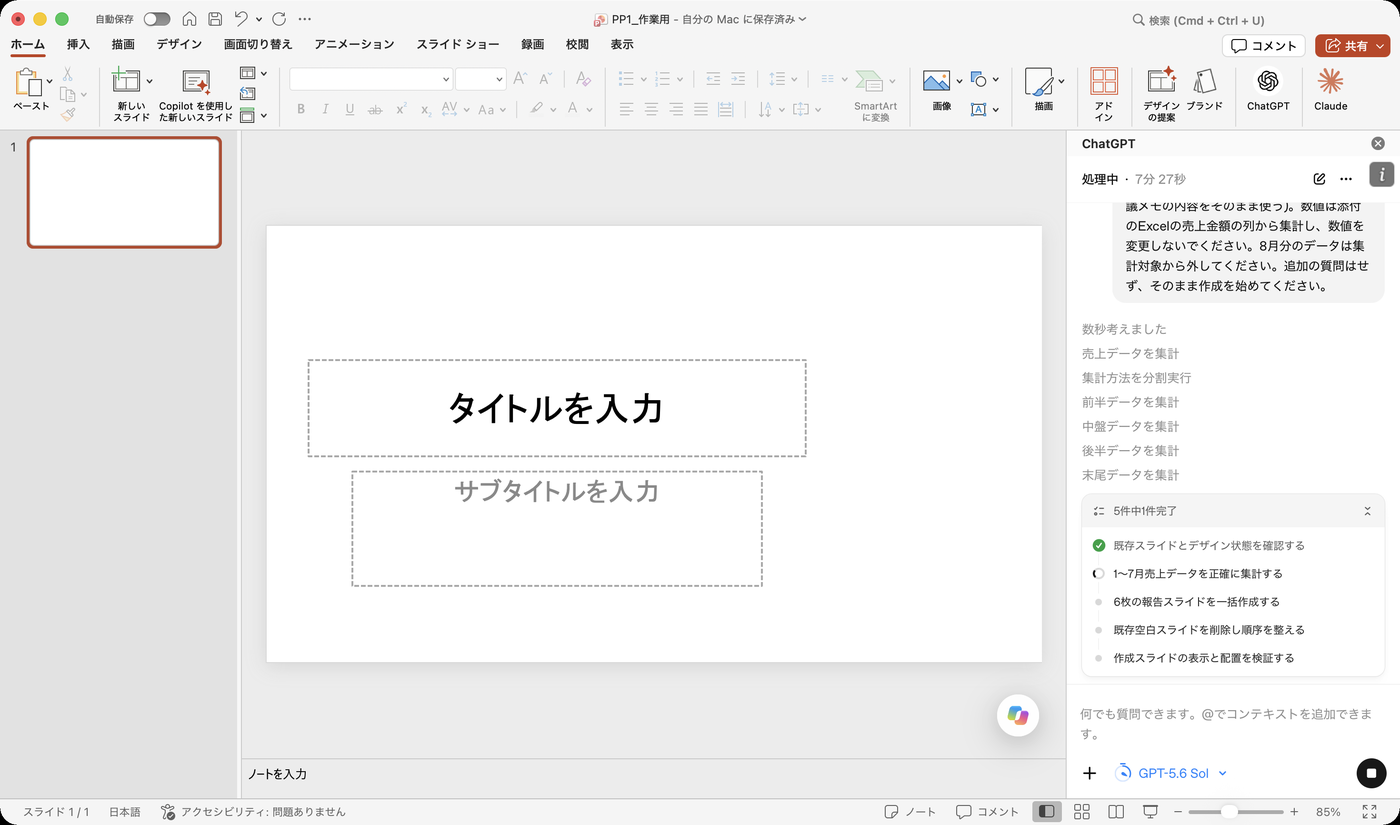Click new chat compose icon in ChatGPT panel
The width and height of the screenshot is (1400, 825).
tap(1319, 179)
